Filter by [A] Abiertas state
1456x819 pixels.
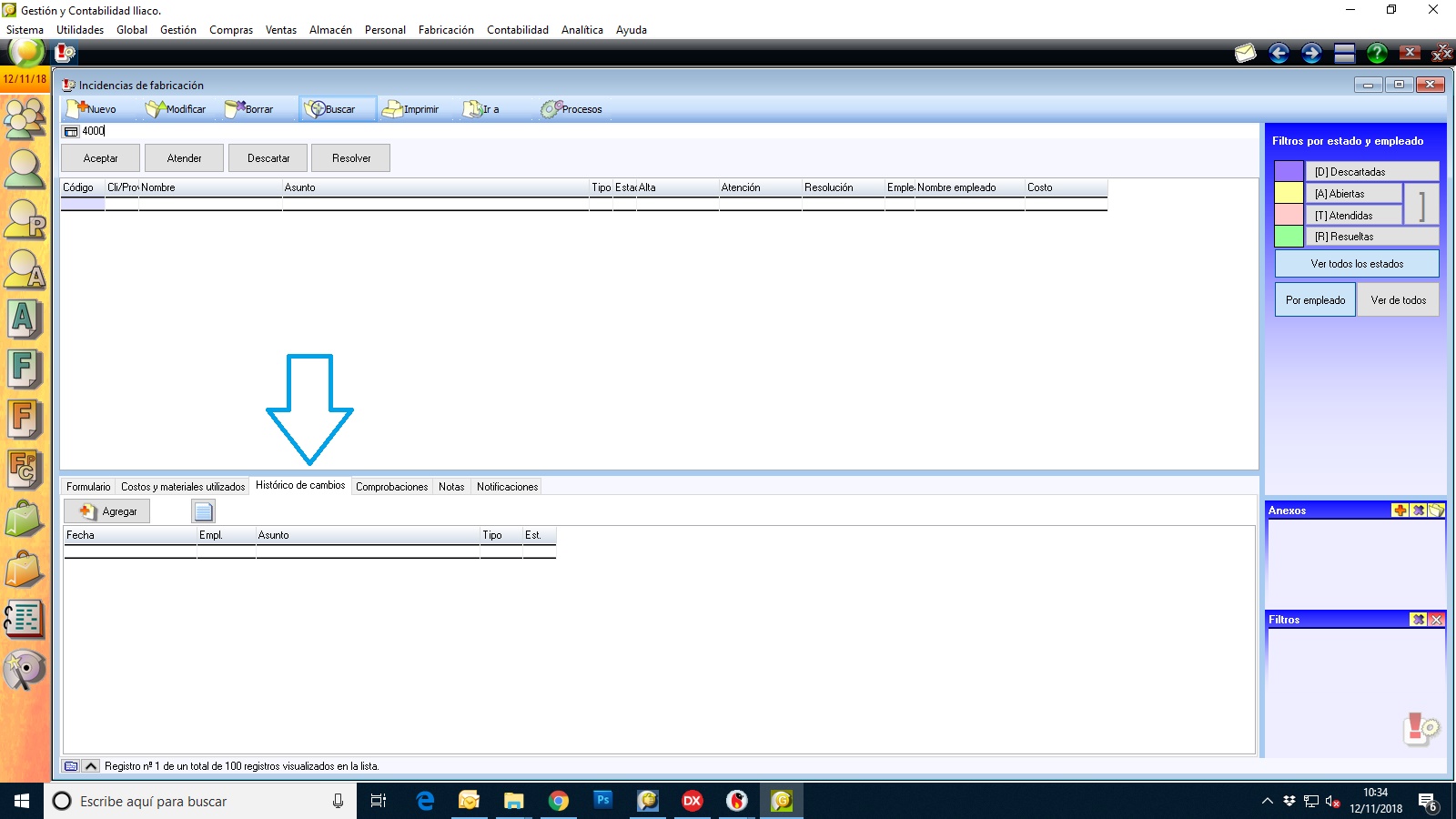(1354, 194)
